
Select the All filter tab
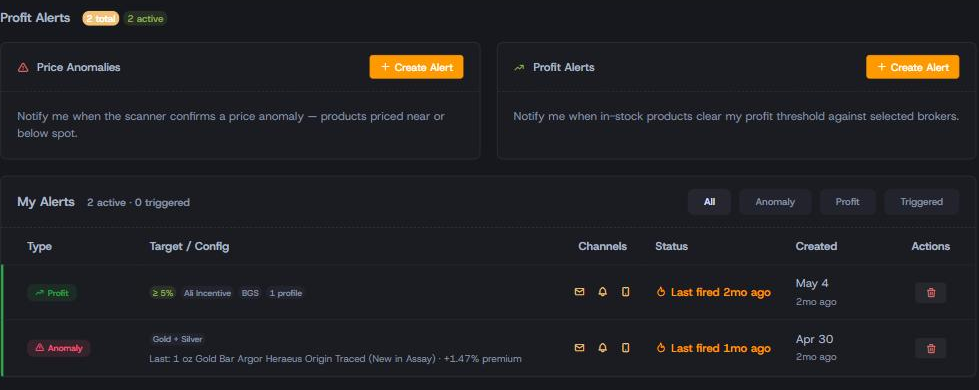[709, 202]
